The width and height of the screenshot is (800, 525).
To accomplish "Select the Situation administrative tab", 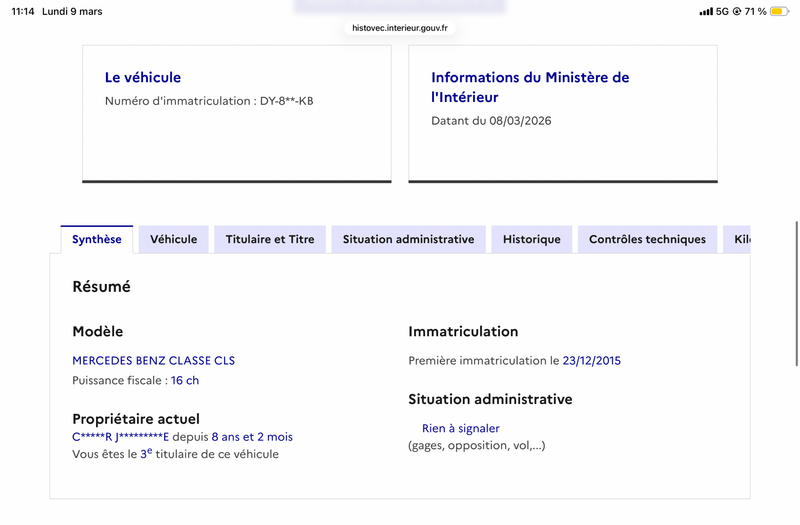I will pos(408,239).
